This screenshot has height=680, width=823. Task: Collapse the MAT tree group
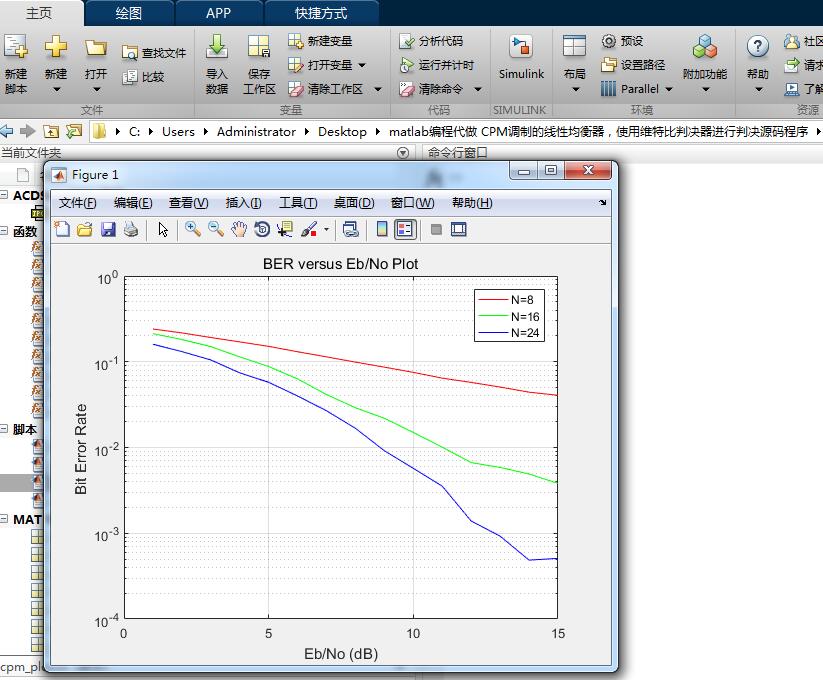click(x=4, y=518)
